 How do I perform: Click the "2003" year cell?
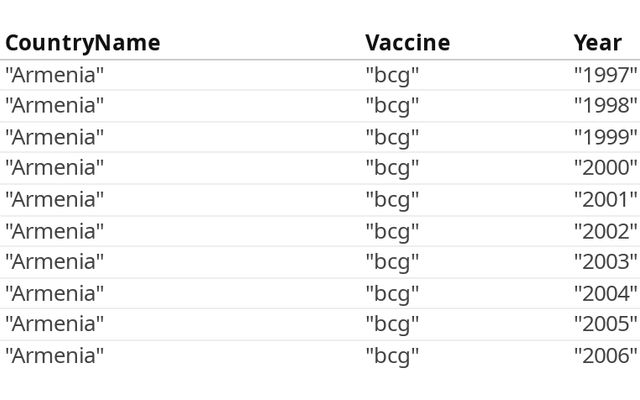pos(605,261)
